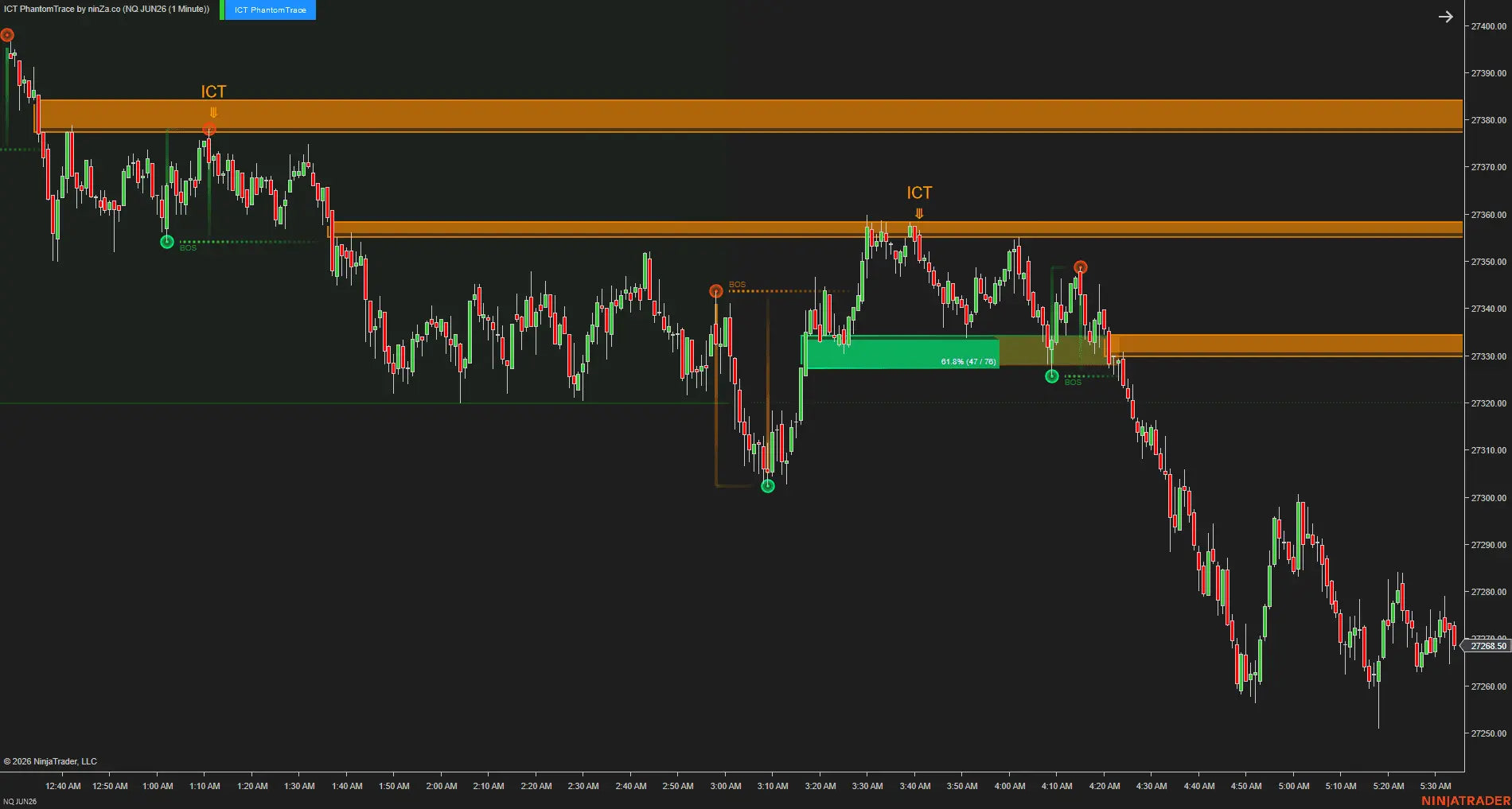Image resolution: width=1512 pixels, height=809 pixels.
Task: Click the orange down arrow under second ICT
Action: click(919, 213)
